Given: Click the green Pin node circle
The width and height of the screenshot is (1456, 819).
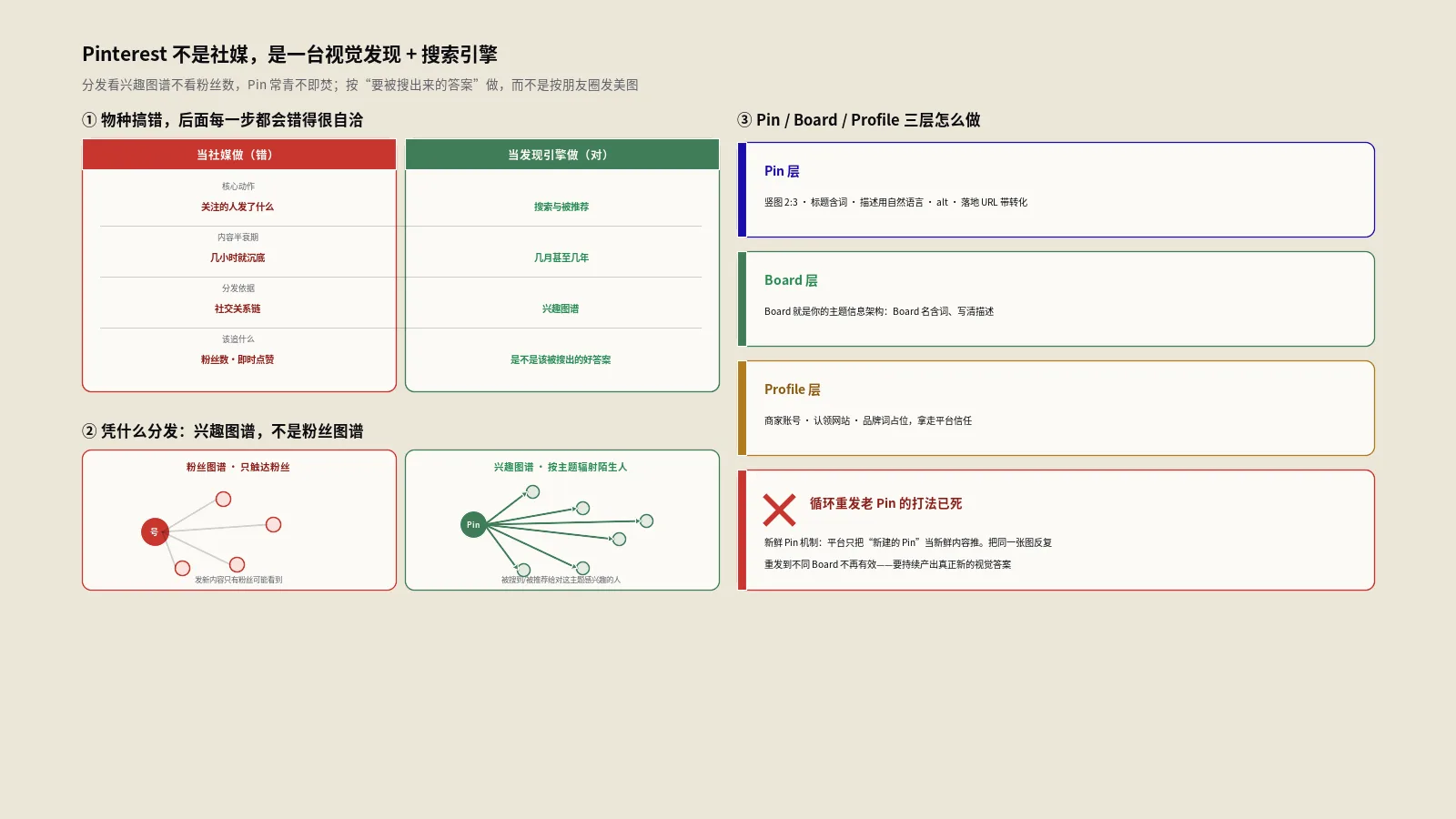Looking at the screenshot, I should click(473, 524).
